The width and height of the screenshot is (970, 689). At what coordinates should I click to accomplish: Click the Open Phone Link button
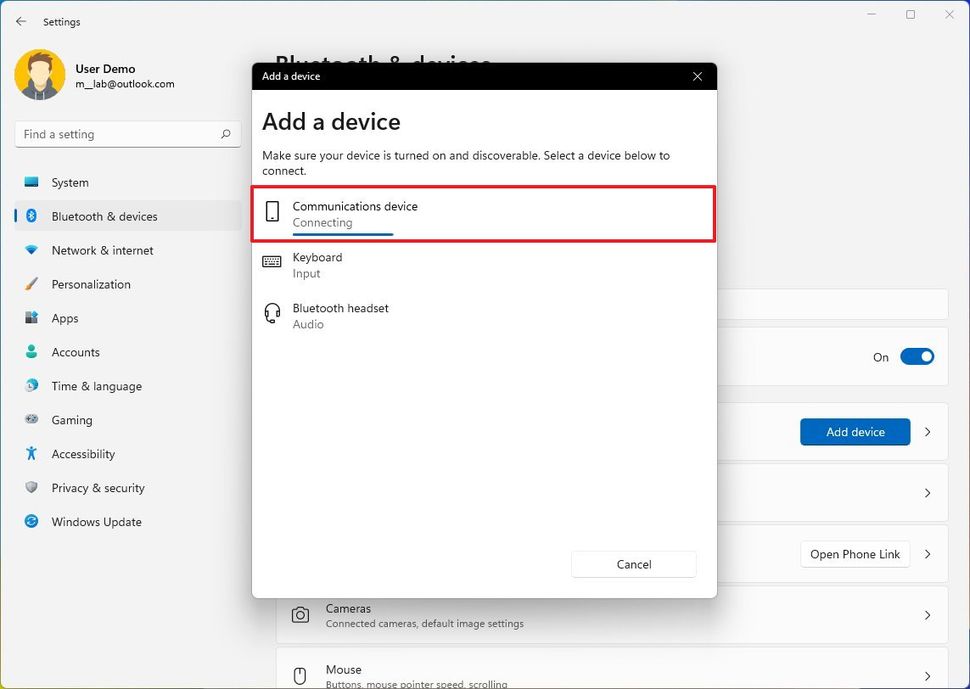coord(855,554)
